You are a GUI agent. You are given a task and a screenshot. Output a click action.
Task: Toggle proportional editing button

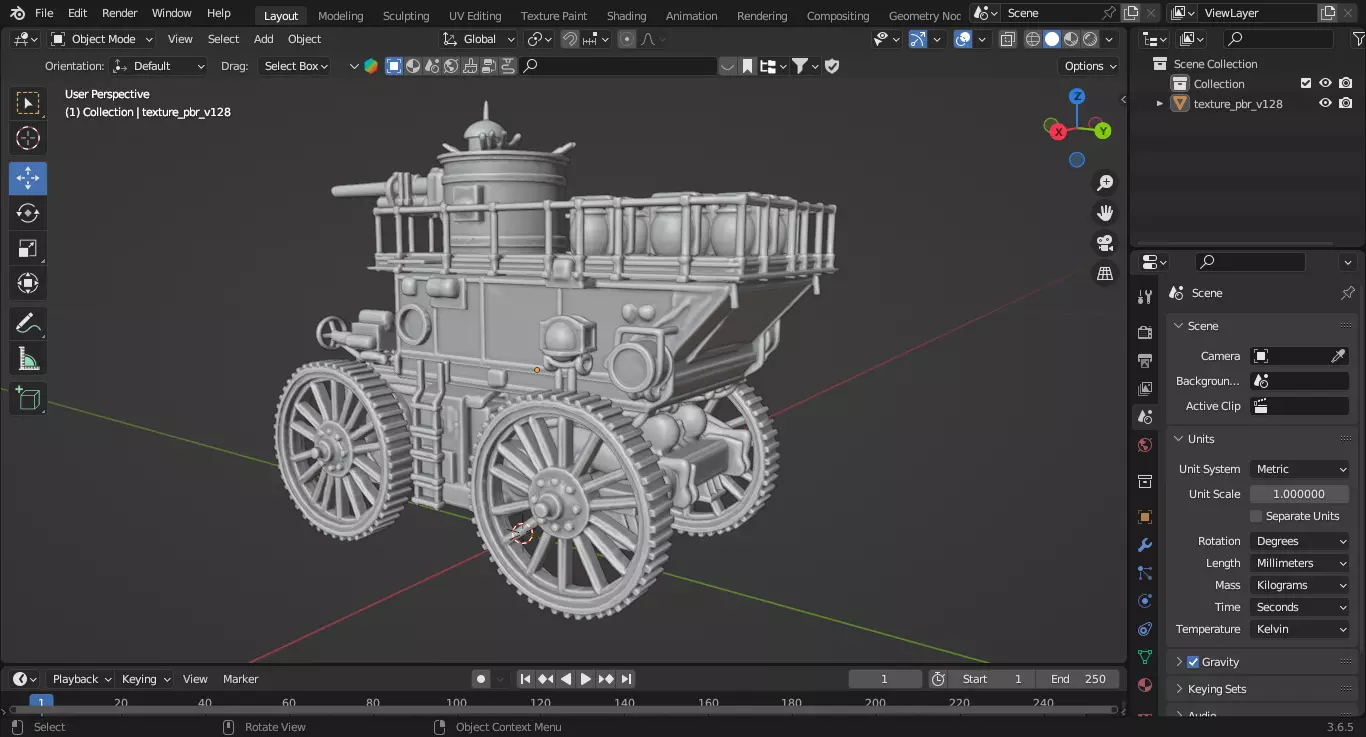(627, 39)
